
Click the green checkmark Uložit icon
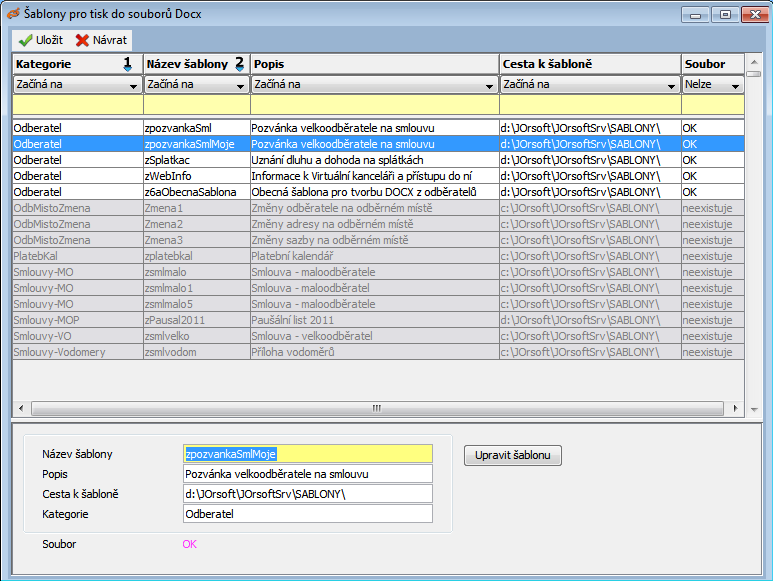click(x=25, y=41)
